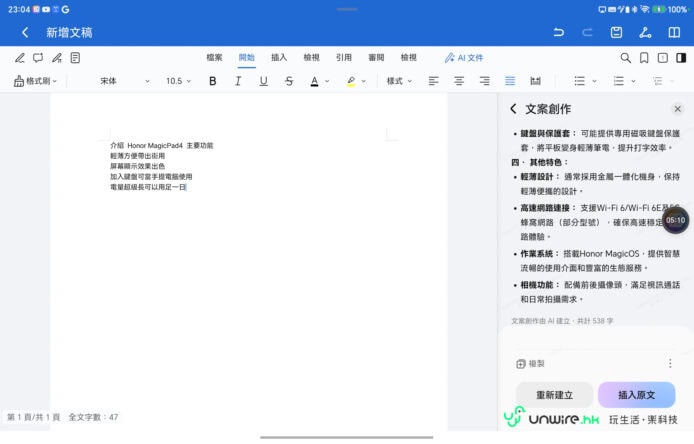Undo the last edit
The image size is (694, 444).
point(559,32)
